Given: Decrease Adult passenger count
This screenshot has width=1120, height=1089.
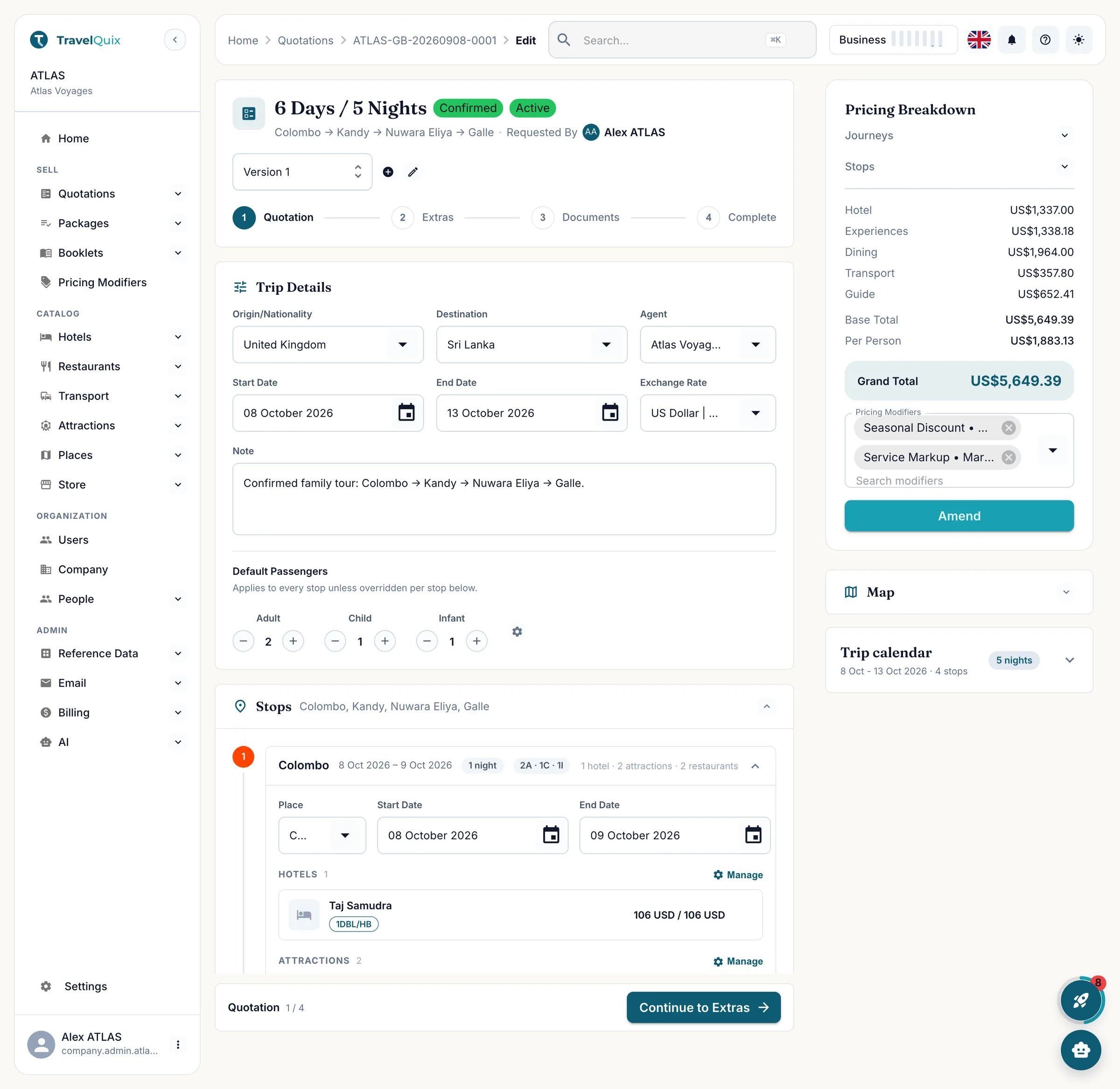Looking at the screenshot, I should click(244, 641).
